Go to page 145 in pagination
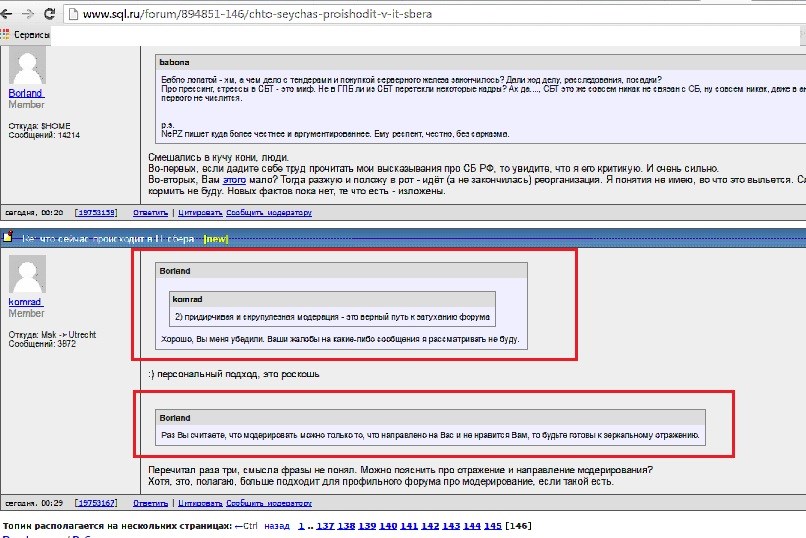806x538 pixels. coord(492,526)
